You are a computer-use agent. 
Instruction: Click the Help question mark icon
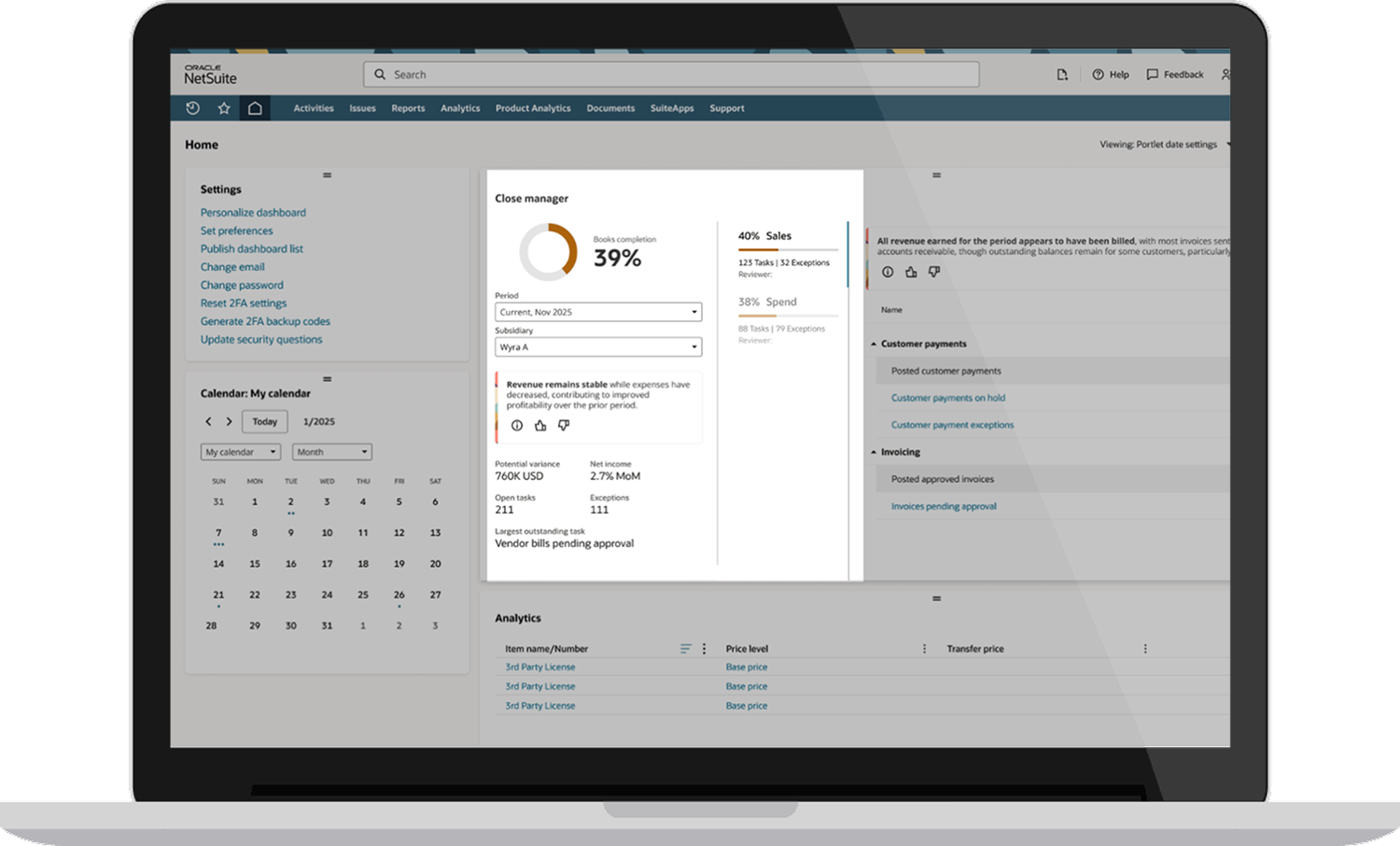[1099, 75]
